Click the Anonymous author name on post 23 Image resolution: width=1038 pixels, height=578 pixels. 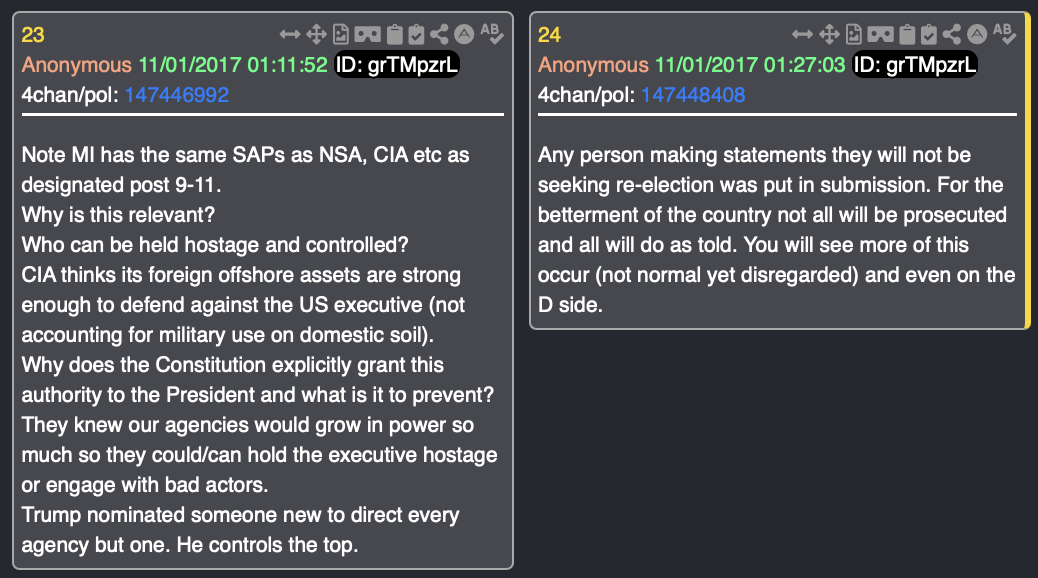(x=76, y=65)
